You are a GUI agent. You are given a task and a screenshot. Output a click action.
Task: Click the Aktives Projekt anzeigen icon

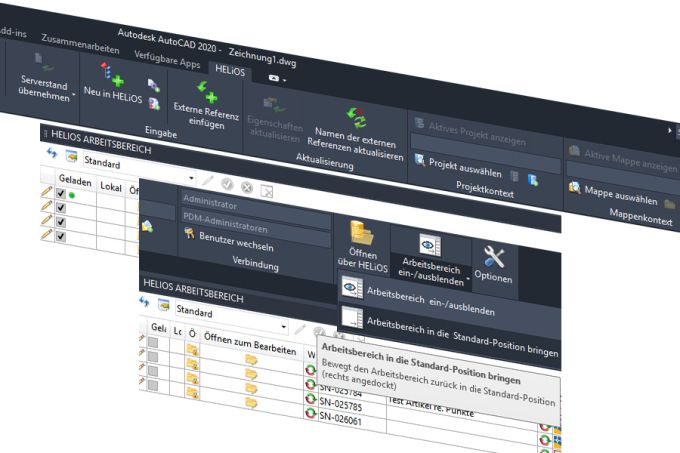419,123
